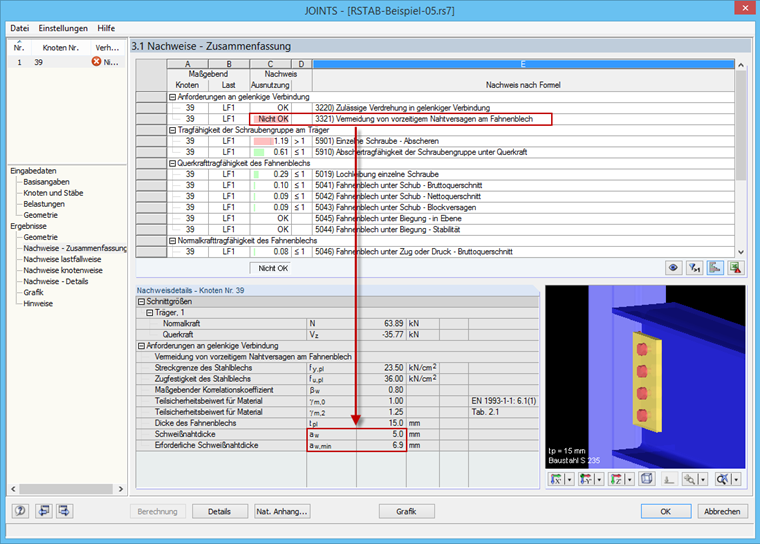Collapse Tragfähigkeit der Schraubengruppe am Träger group

tap(172, 130)
